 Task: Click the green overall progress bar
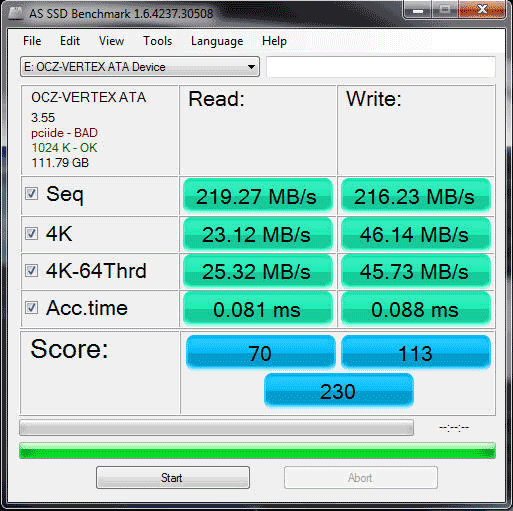257,451
